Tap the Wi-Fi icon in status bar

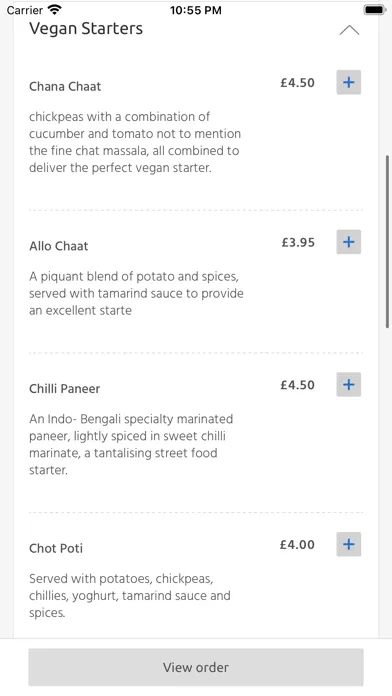[x=55, y=9]
